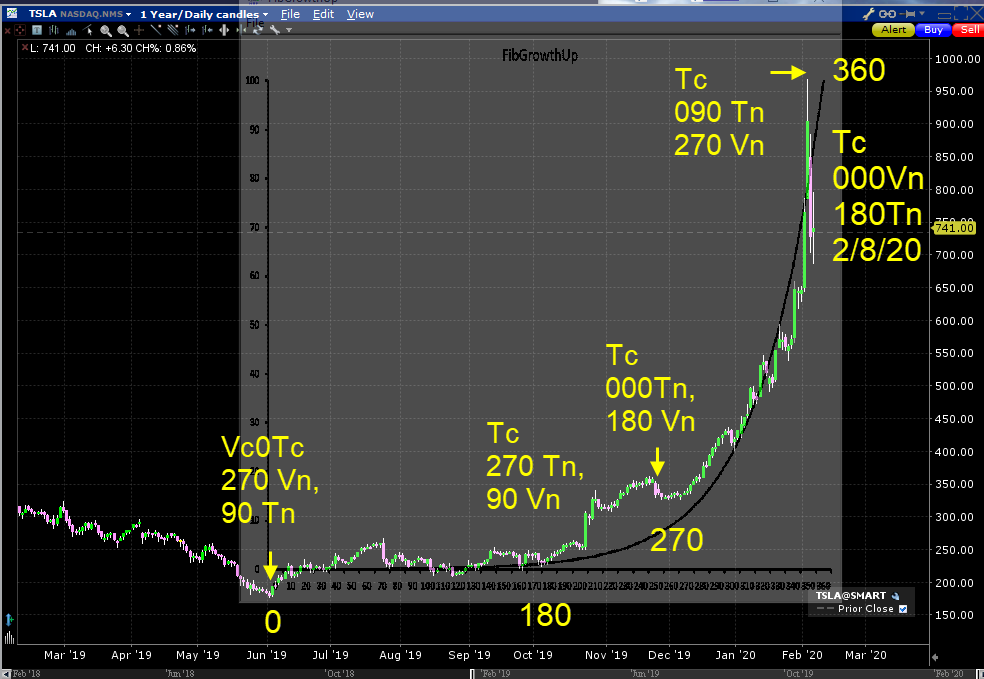Click the scrollbar left arrow at bottom
This screenshot has height=679, width=984.
[6, 674]
